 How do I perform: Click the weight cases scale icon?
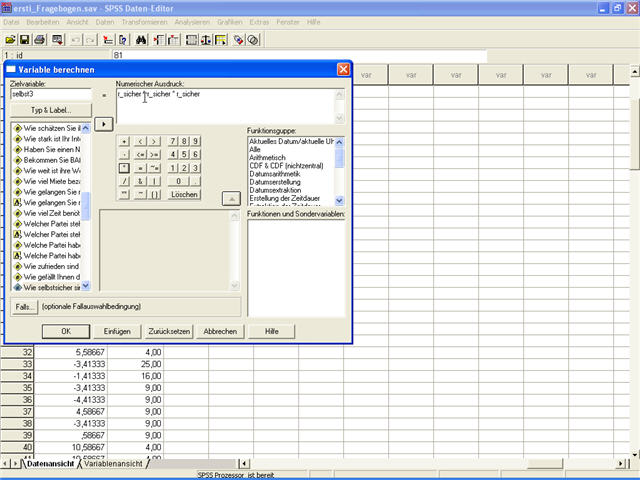206,39
